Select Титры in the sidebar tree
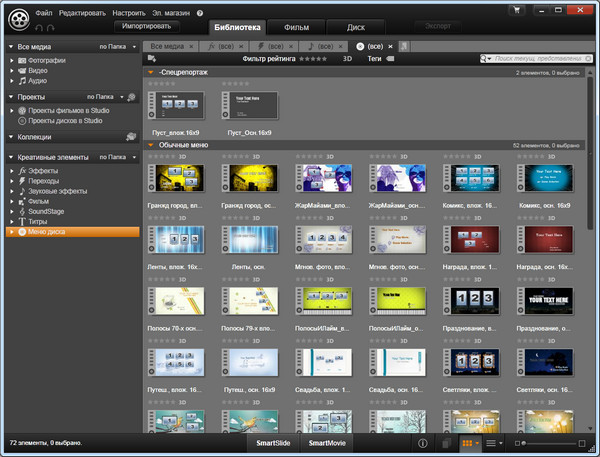Image resolution: width=600 pixels, height=457 pixels. point(40,221)
